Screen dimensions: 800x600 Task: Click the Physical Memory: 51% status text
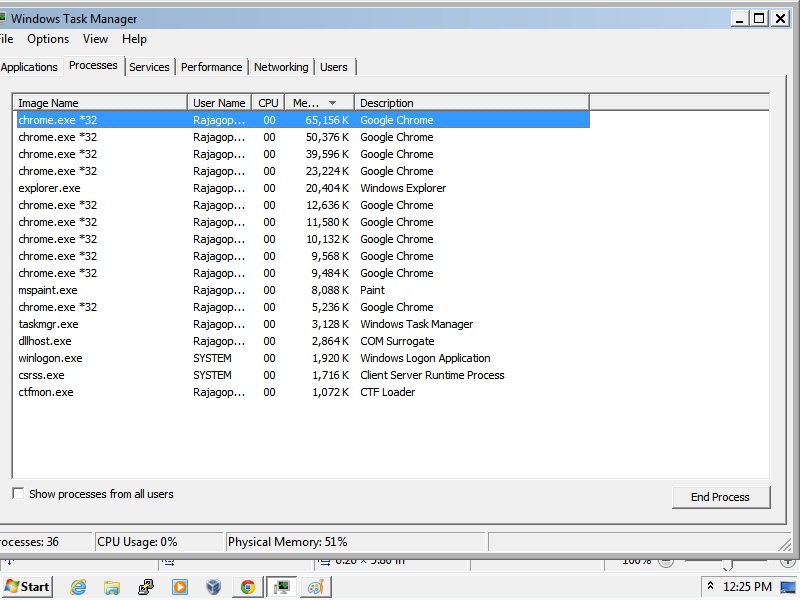click(x=288, y=542)
